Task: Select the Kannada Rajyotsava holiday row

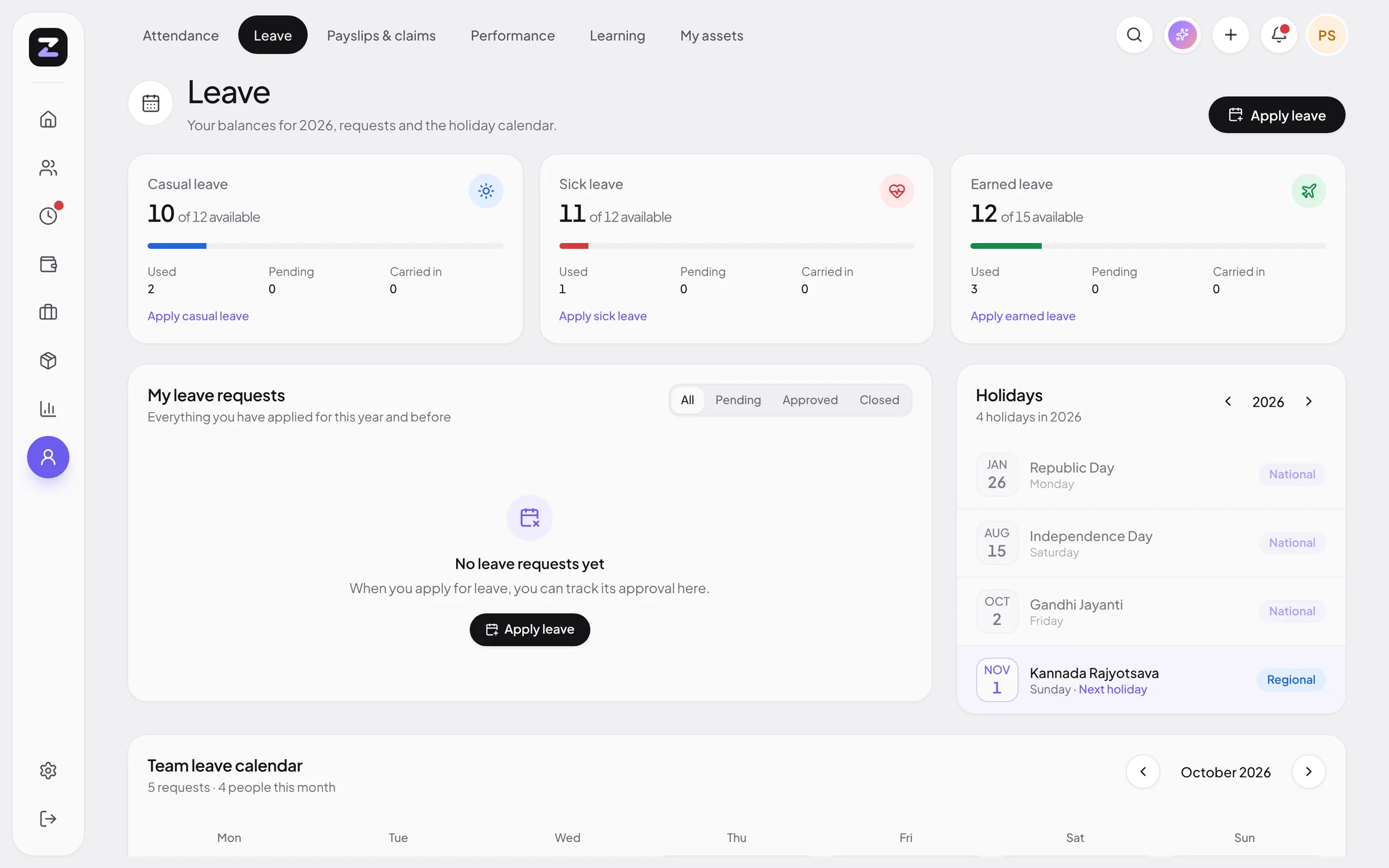Action: point(1151,679)
